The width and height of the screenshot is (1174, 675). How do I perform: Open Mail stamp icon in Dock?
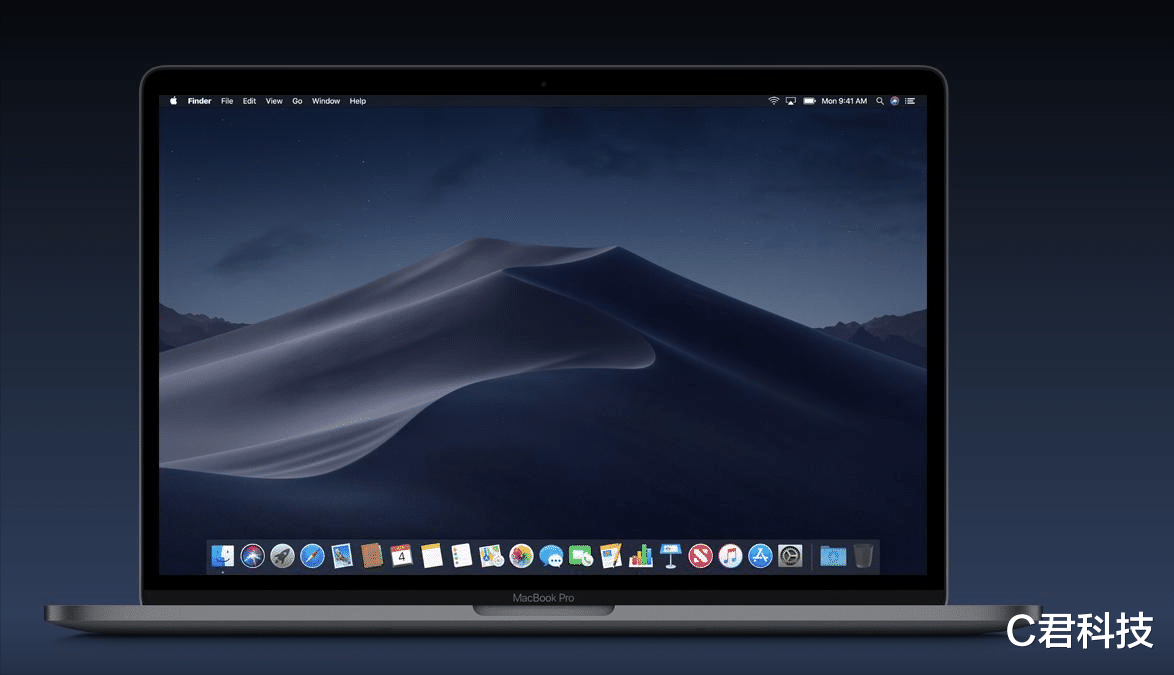click(x=342, y=556)
